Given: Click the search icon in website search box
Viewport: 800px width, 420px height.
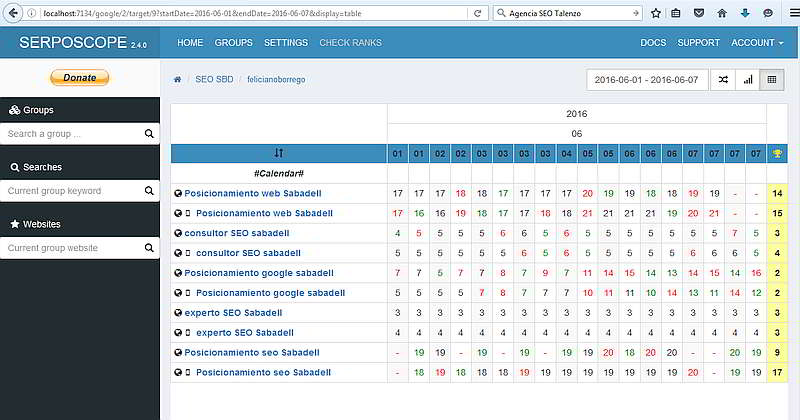Looking at the screenshot, I should point(149,248).
